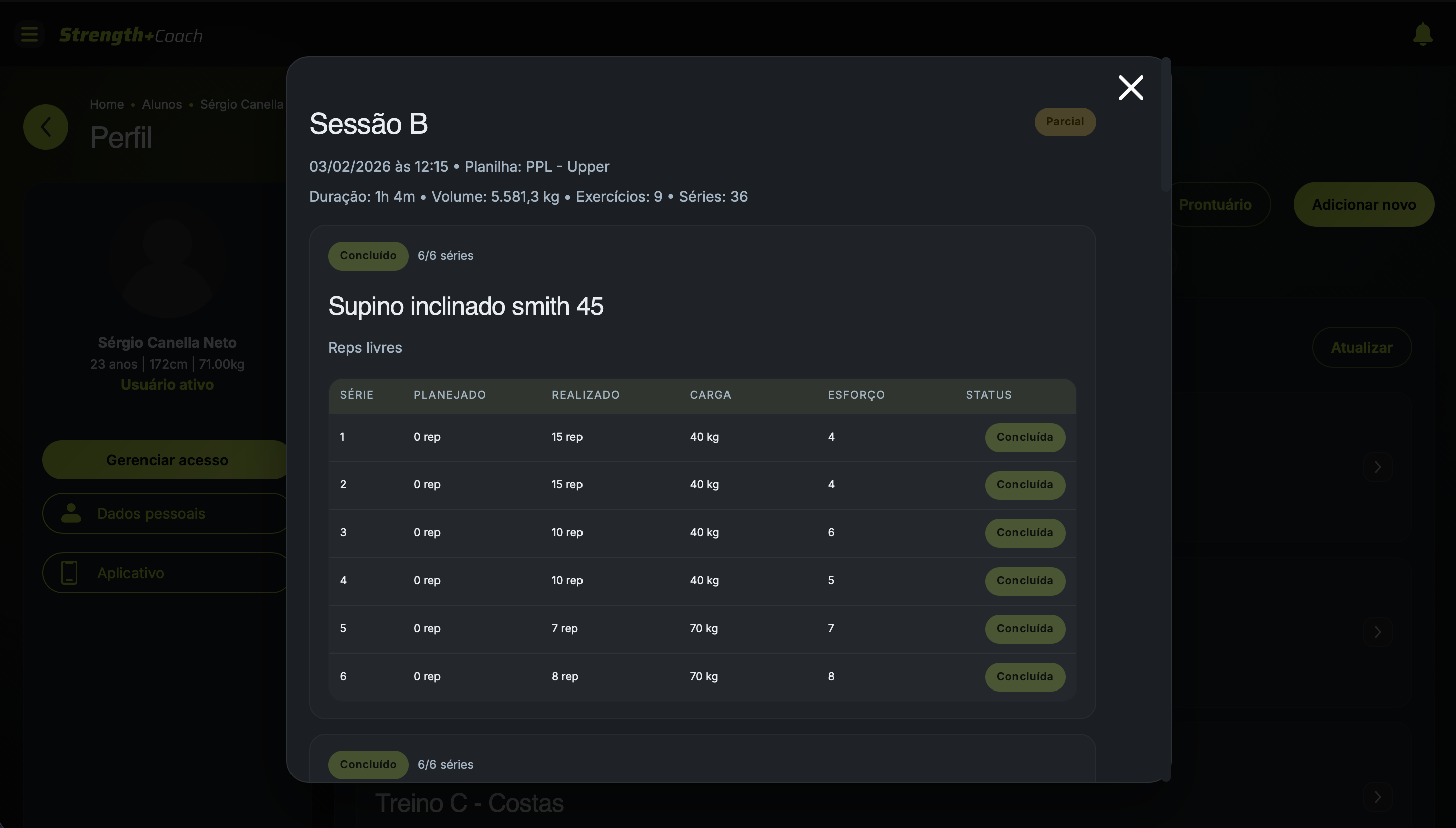The height and width of the screenshot is (828, 1456).
Task: Expand the Treino C chevron
Action: (1378, 797)
